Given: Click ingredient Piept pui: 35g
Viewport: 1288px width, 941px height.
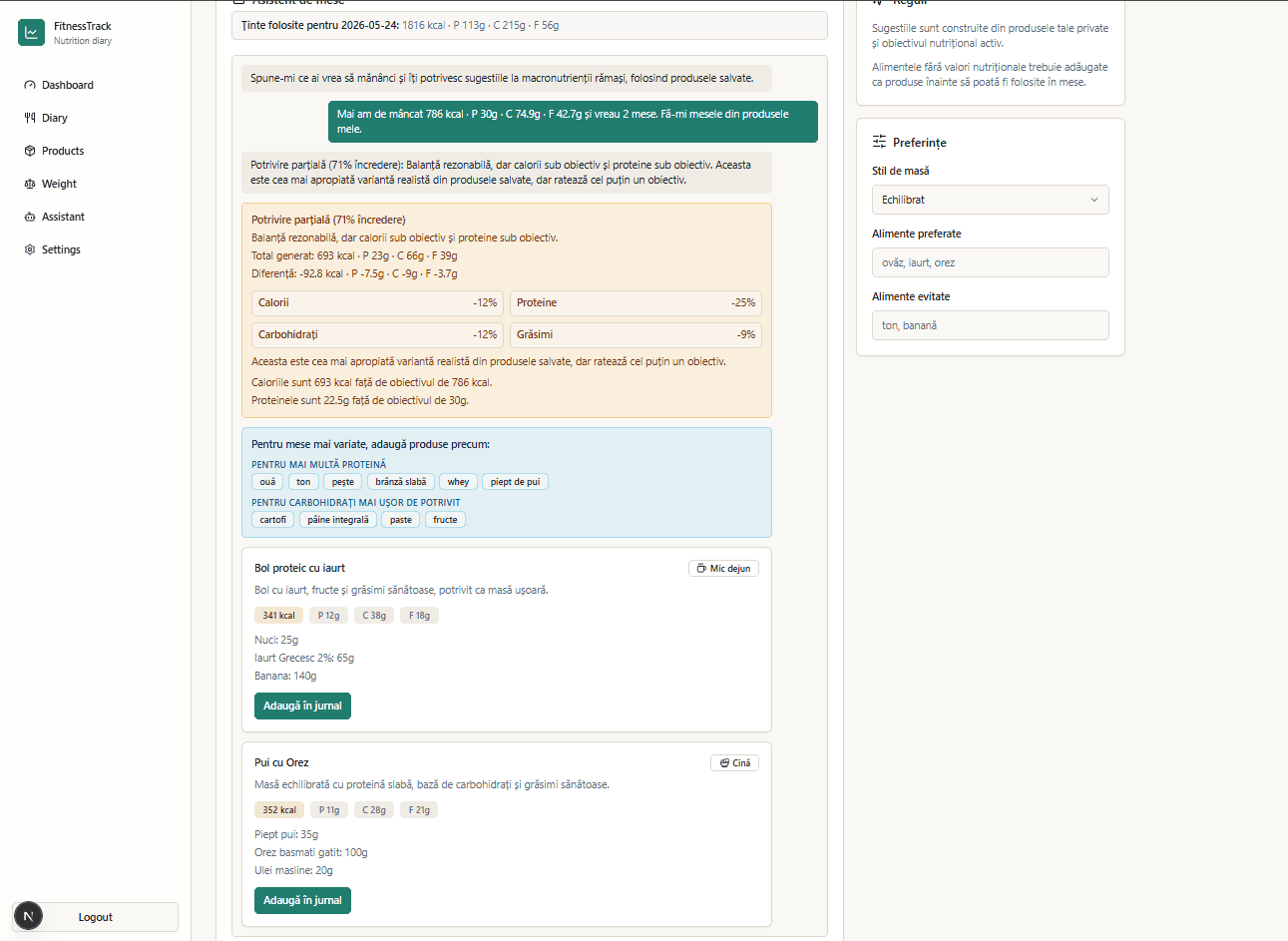Looking at the screenshot, I should click(286, 834).
